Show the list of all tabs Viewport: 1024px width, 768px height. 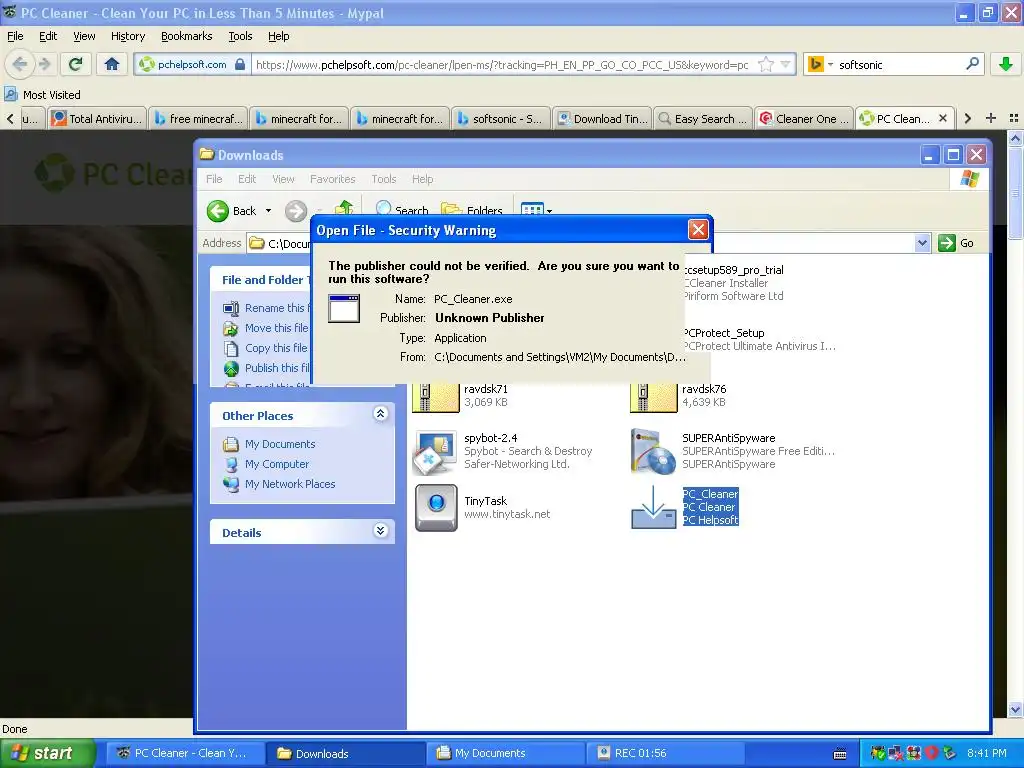point(1014,118)
